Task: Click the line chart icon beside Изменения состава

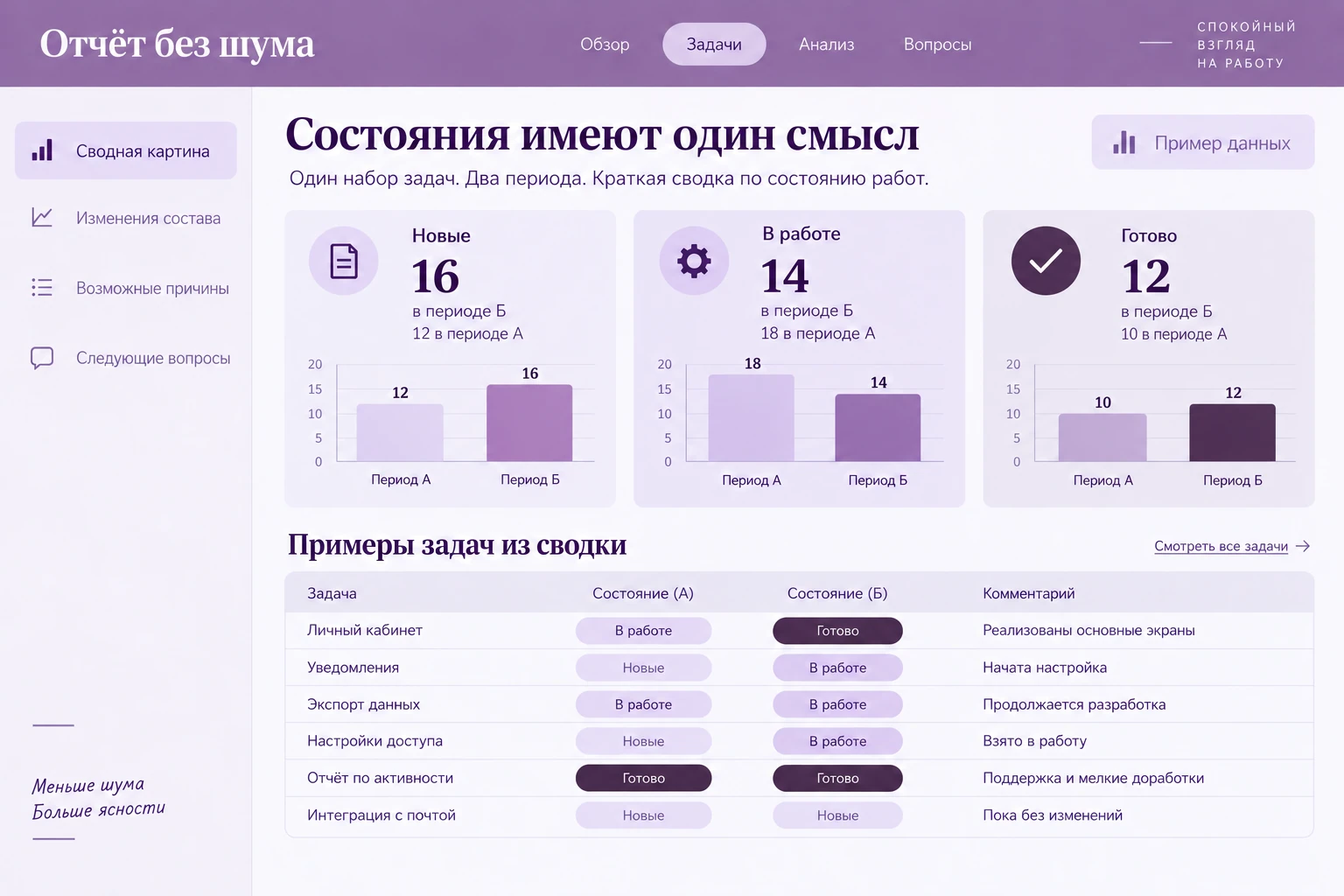Action: (x=42, y=218)
